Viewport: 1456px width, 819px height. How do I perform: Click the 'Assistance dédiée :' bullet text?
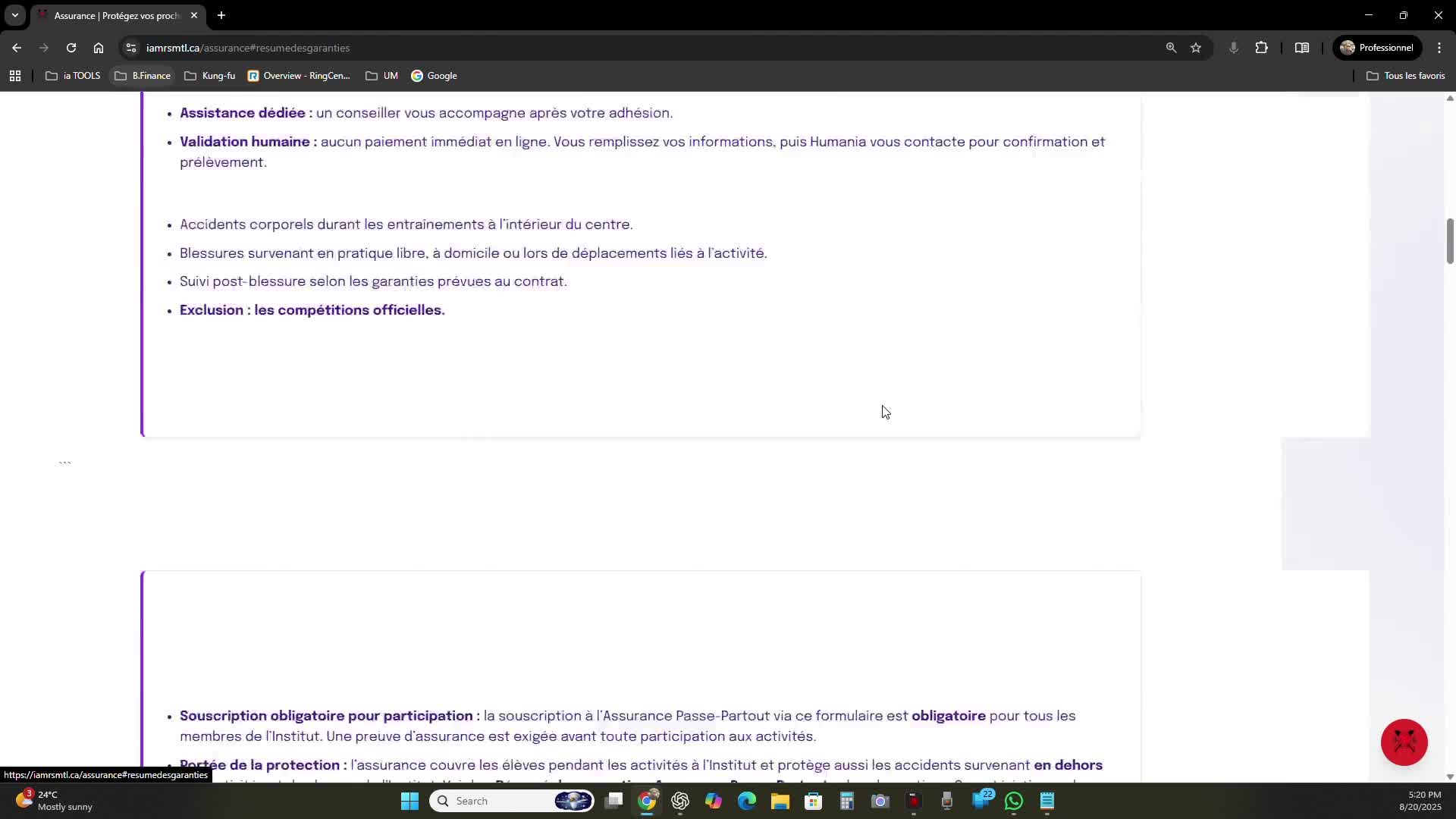[x=246, y=113]
